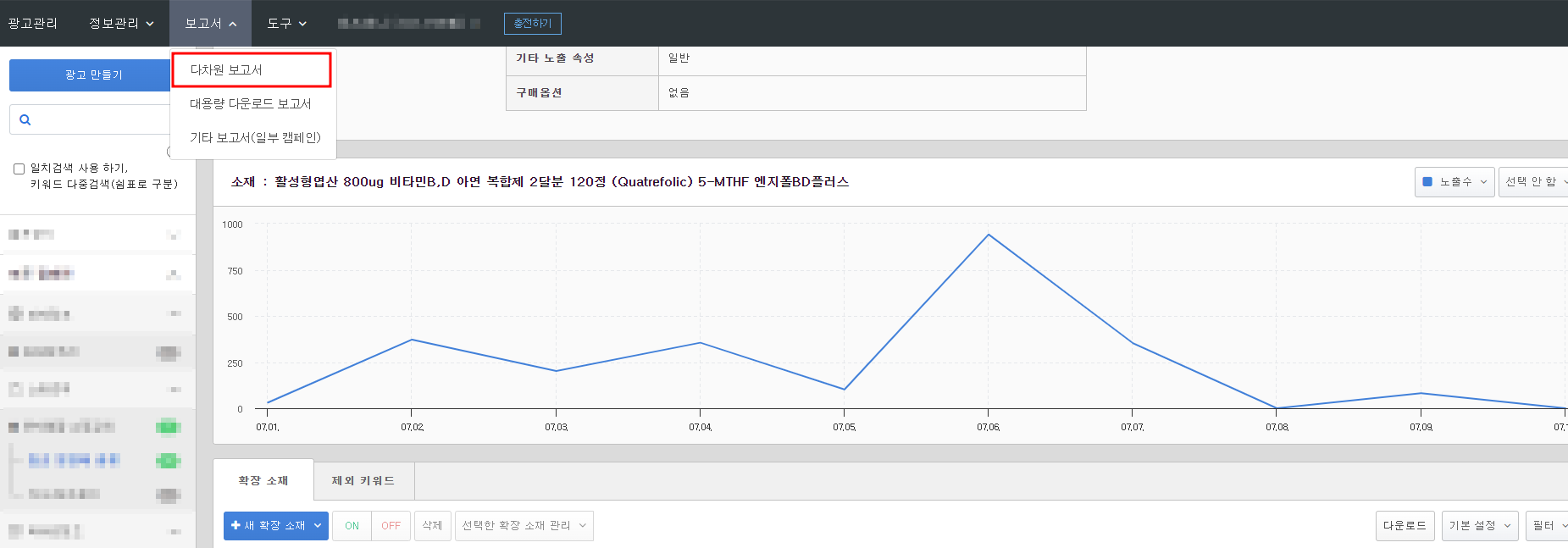Click the 충전하기 button
1568x548 pixels.
[x=532, y=24]
